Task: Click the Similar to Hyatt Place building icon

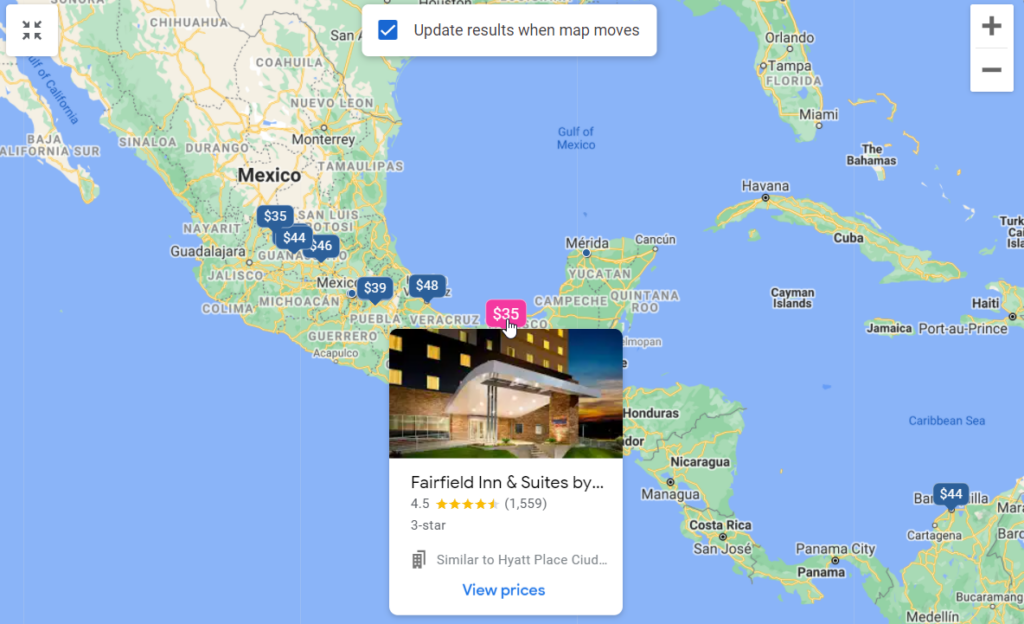Action: point(419,559)
